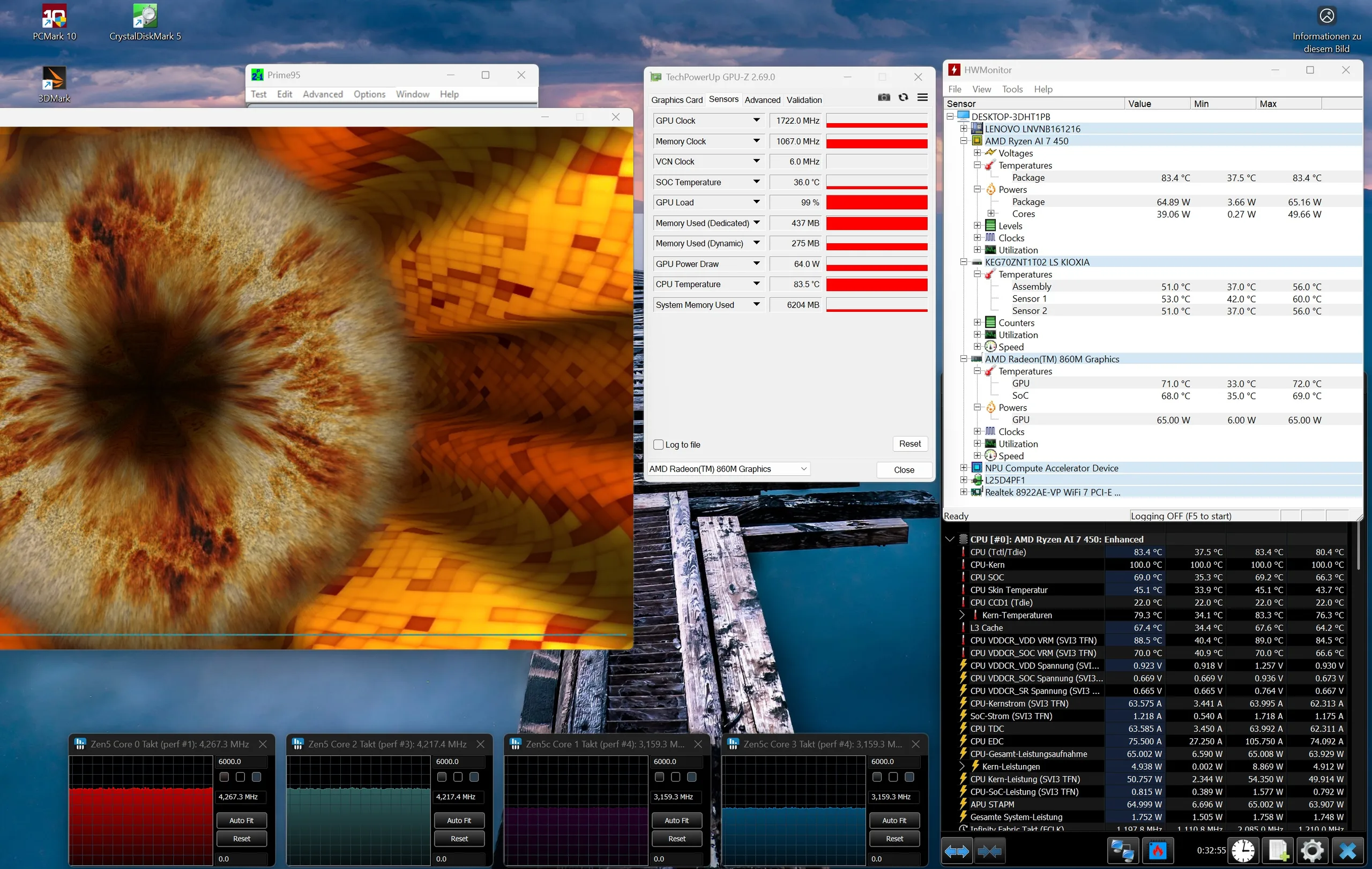Screen dimensions: 1372x869
Task: Enable the Log to file checkbox
Action: [659, 445]
